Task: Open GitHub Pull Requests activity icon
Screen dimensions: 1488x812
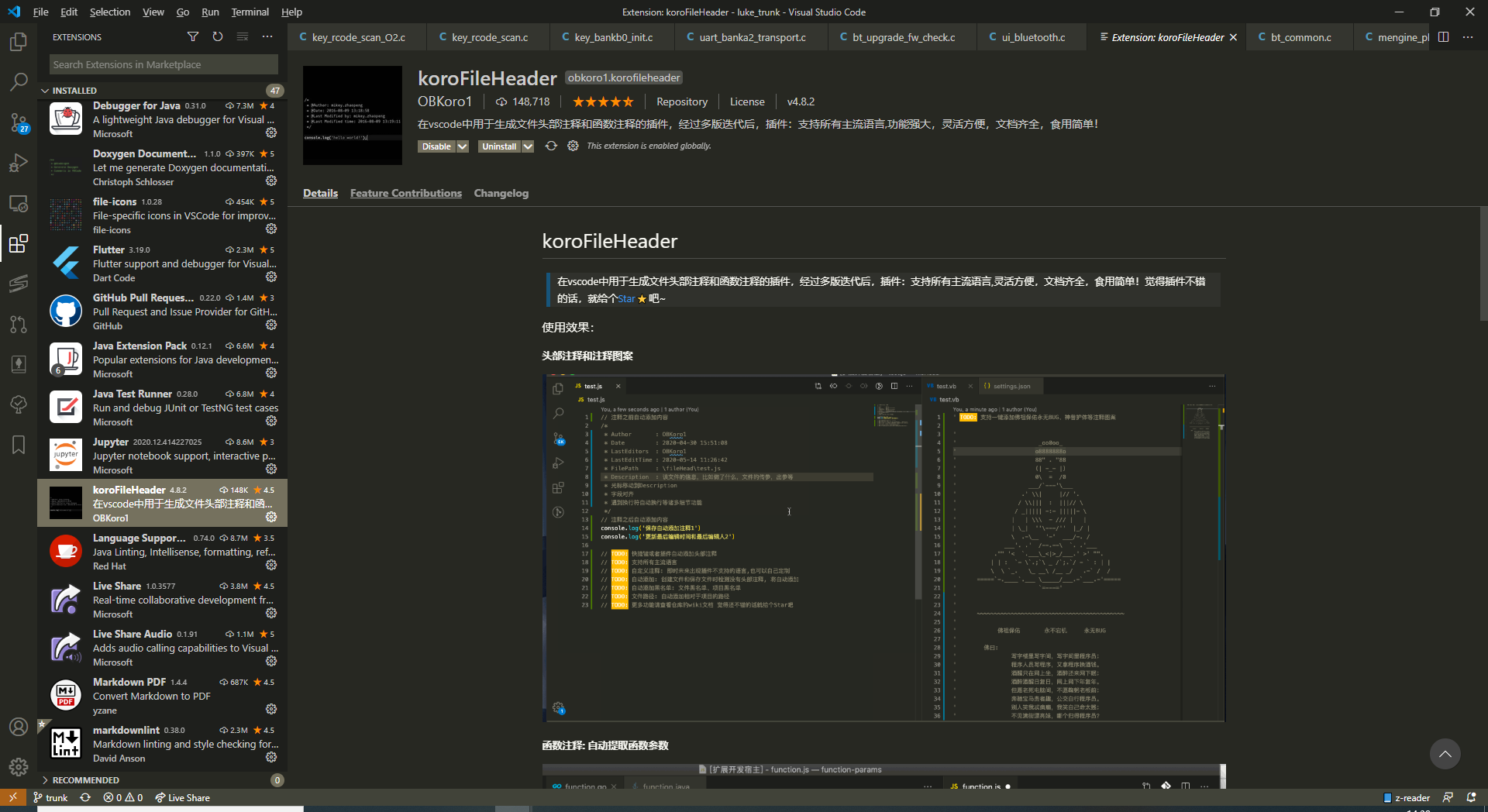Action: pyautogui.click(x=19, y=324)
